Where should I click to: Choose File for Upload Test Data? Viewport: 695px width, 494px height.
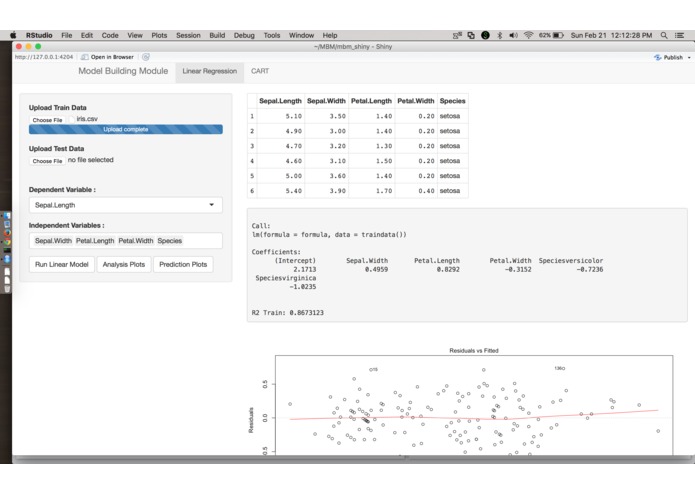click(x=47, y=161)
